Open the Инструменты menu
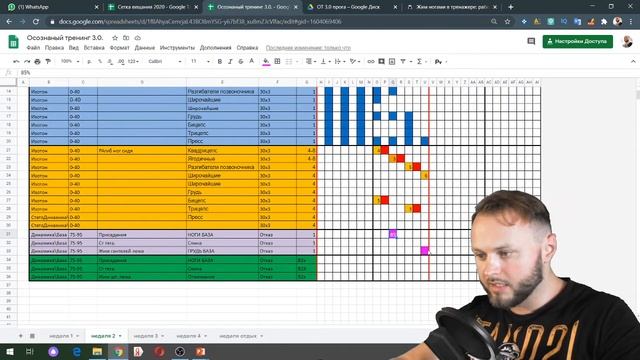The height and width of the screenshot is (360, 640). [177, 48]
